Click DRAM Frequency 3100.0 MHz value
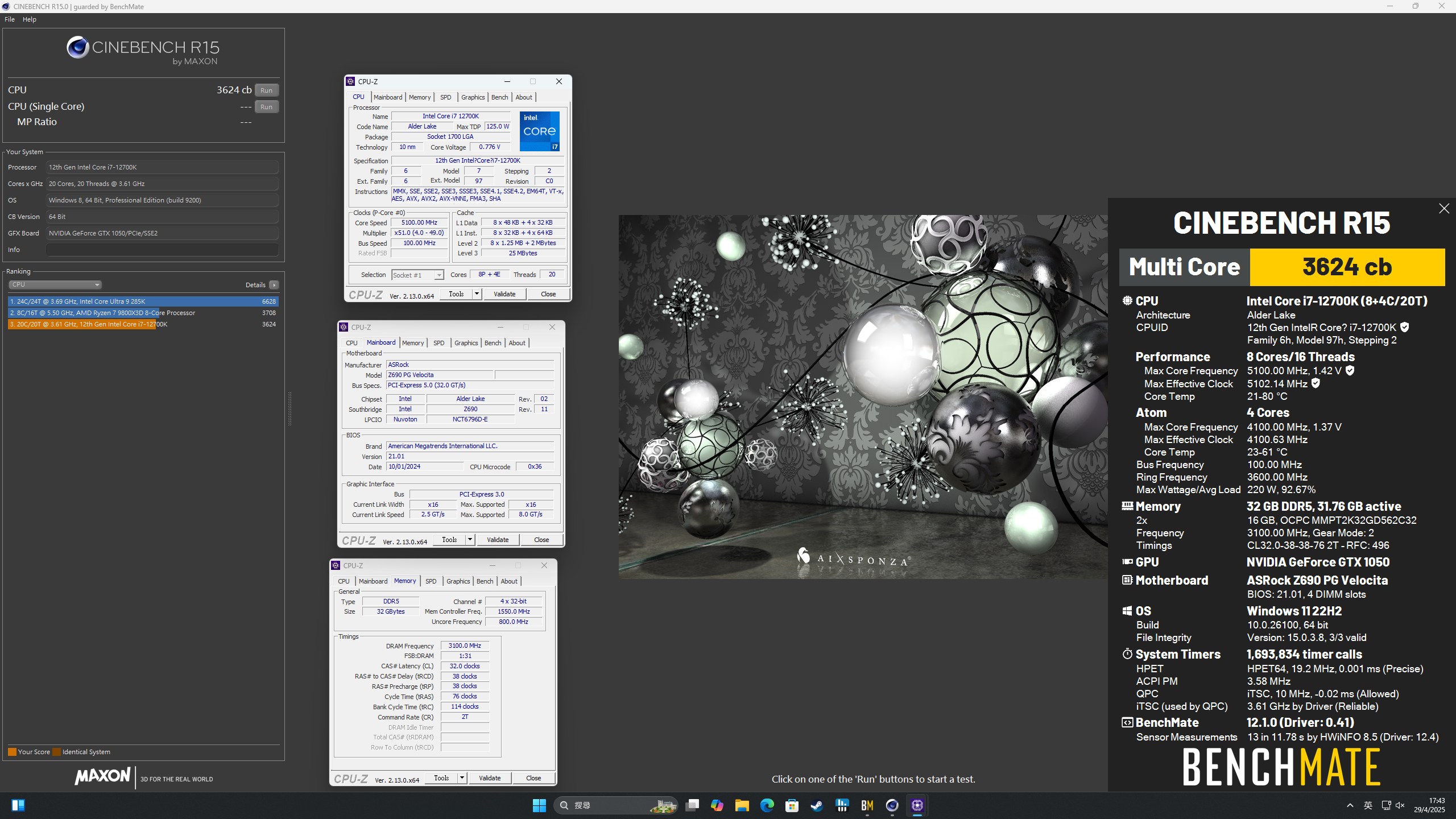 [465, 646]
